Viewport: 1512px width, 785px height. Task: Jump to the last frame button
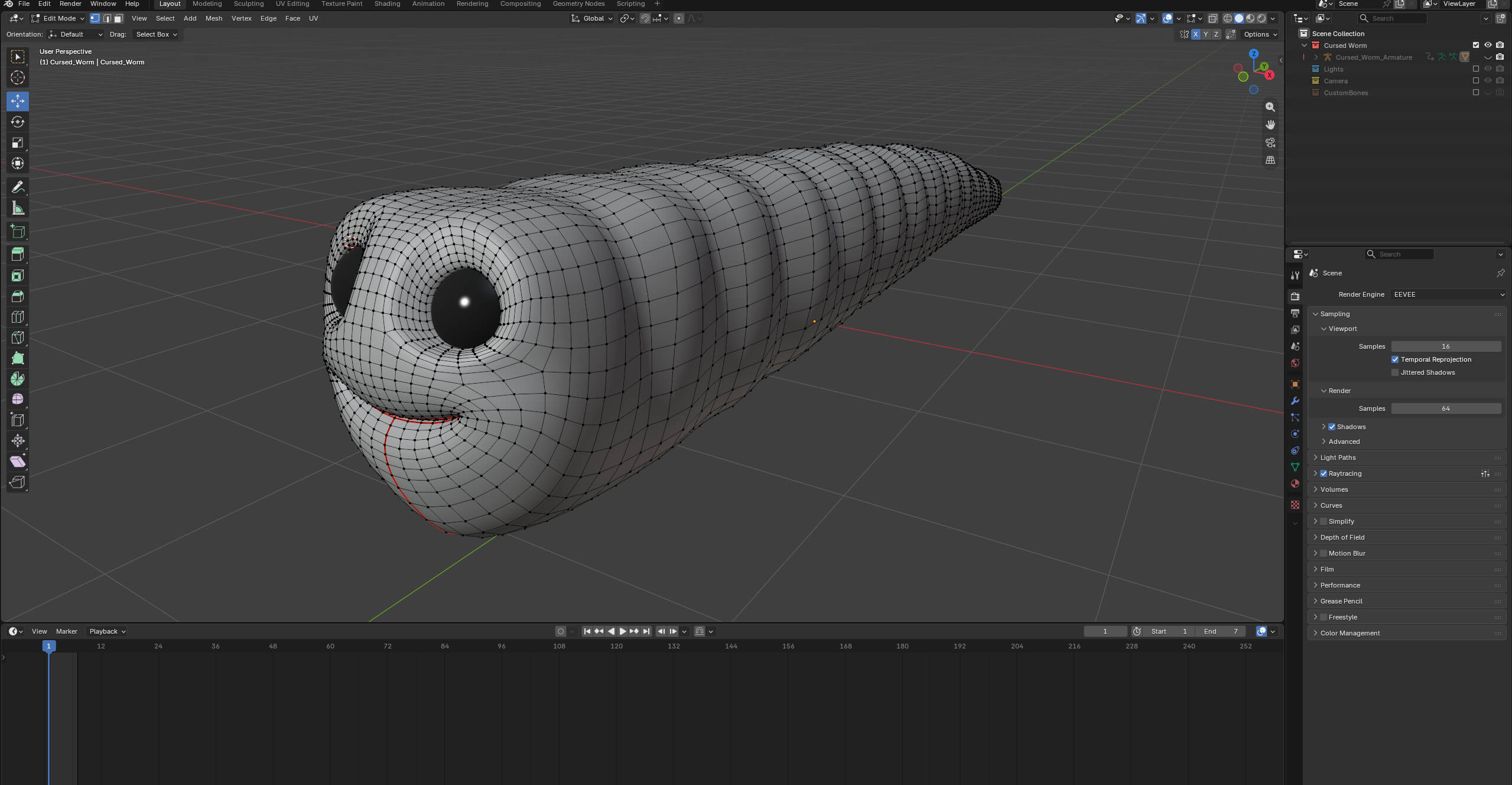tap(646, 631)
